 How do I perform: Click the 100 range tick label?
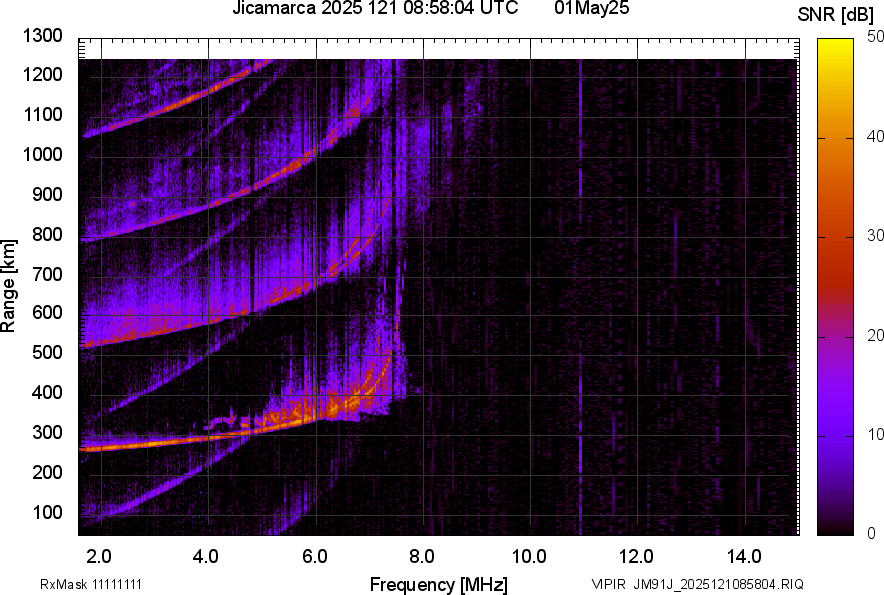(x=47, y=512)
